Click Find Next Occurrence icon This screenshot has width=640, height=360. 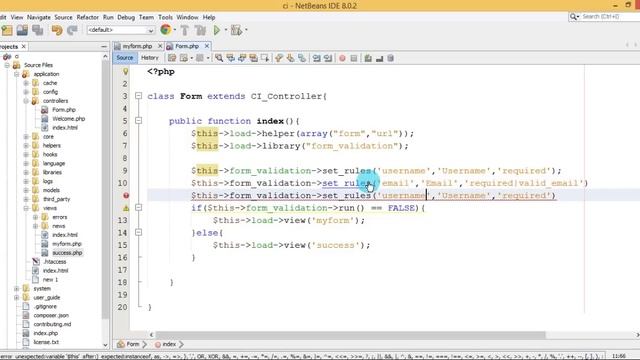coord(242,58)
